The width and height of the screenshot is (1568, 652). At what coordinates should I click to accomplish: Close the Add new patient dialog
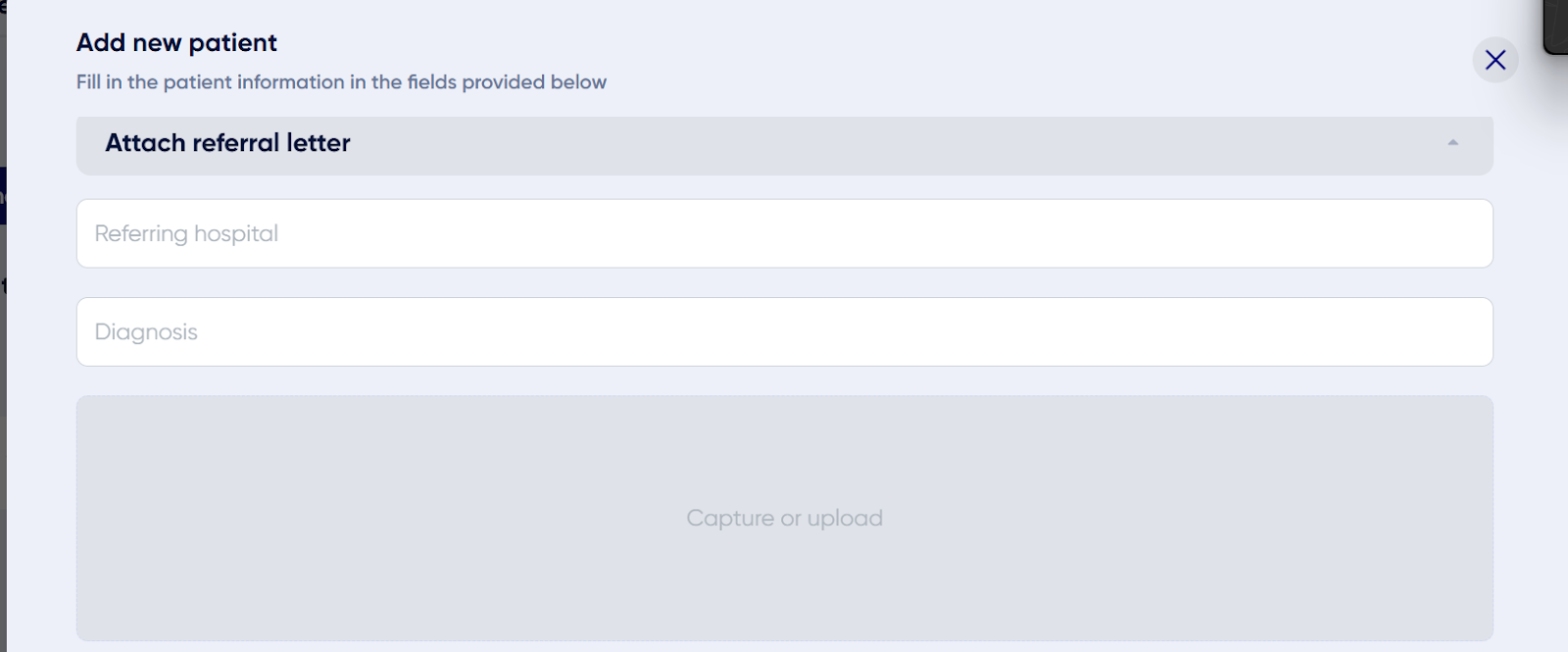(1495, 60)
